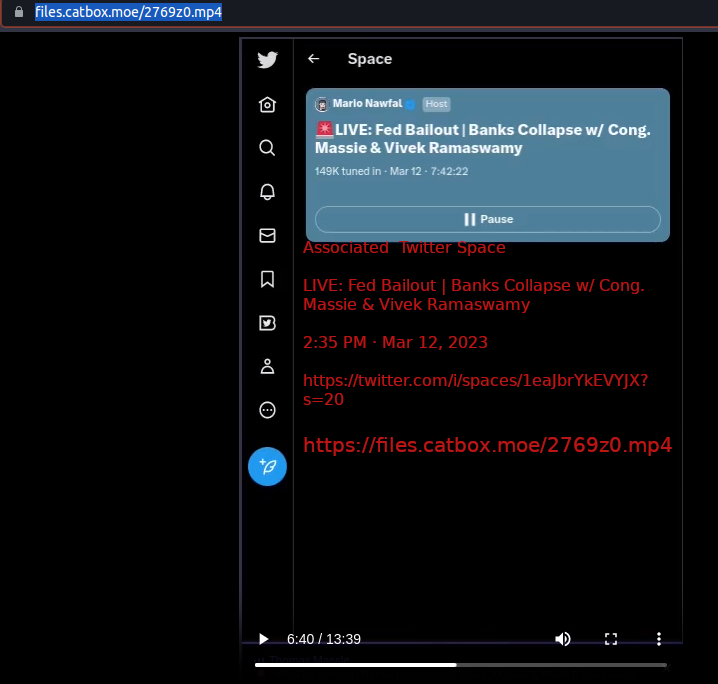Click the browser address bar URL
The image size is (718, 684).
[x=129, y=12]
